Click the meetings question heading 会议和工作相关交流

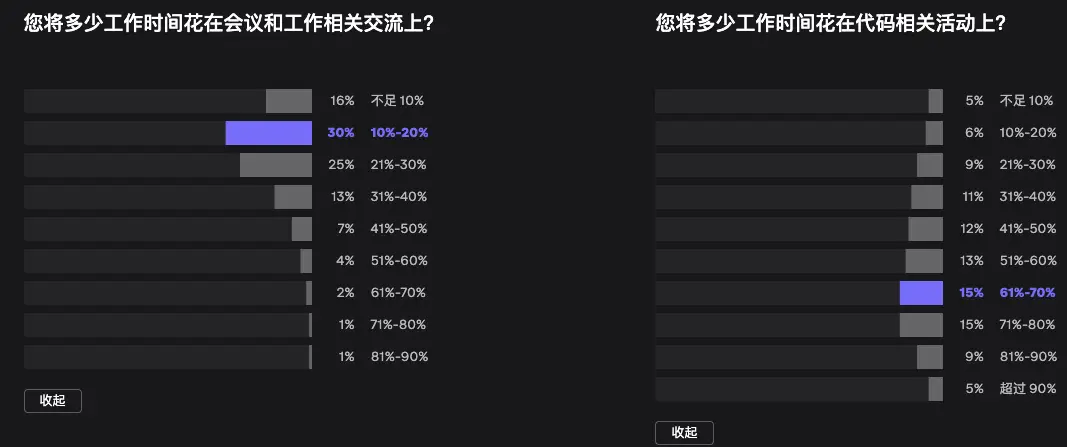[228, 24]
